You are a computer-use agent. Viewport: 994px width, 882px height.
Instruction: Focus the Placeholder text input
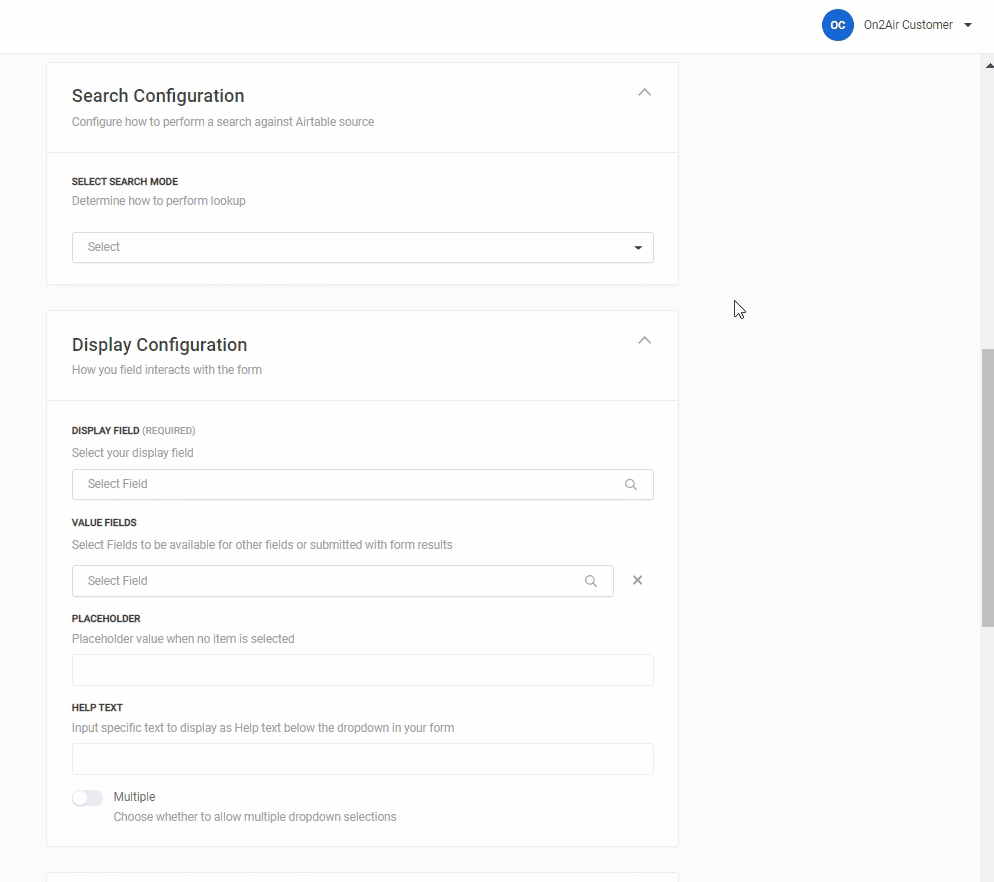click(x=362, y=670)
